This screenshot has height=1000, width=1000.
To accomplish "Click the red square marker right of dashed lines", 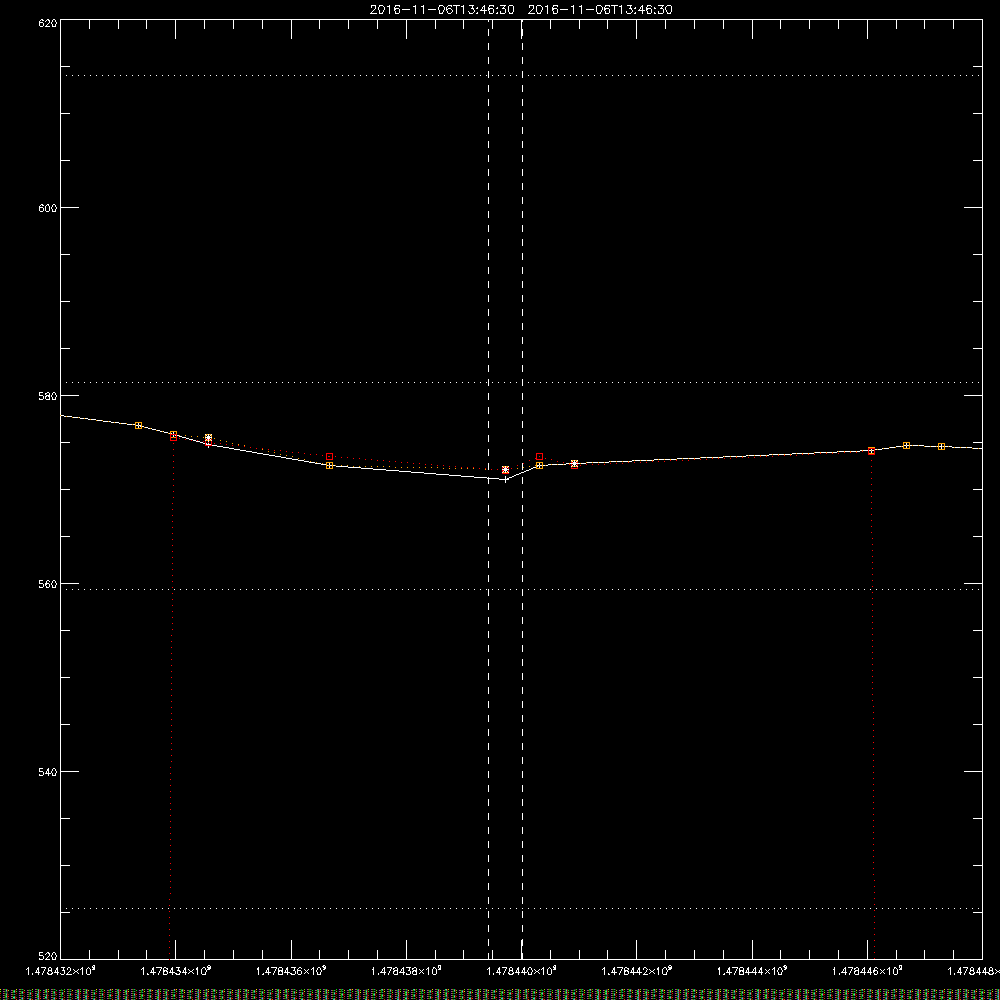I will tap(540, 457).
